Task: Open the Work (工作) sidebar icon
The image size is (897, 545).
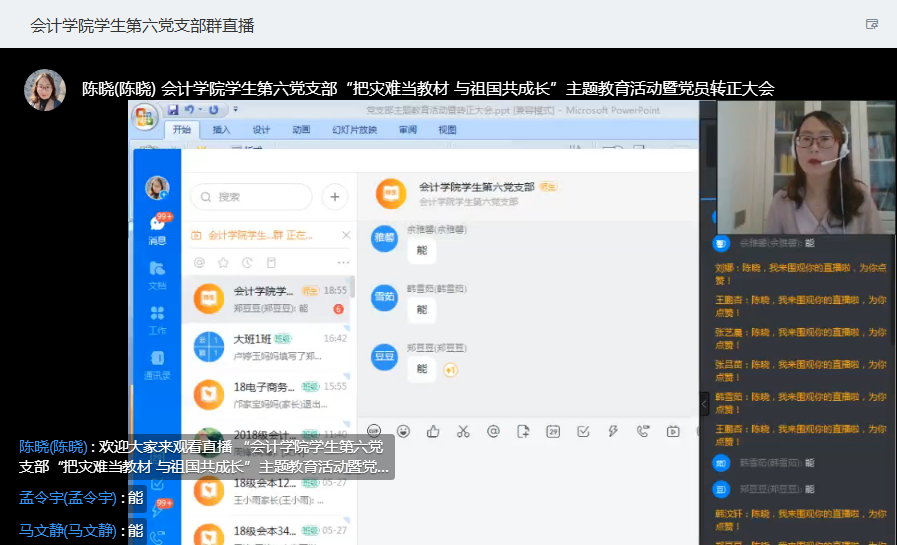Action: 157,318
